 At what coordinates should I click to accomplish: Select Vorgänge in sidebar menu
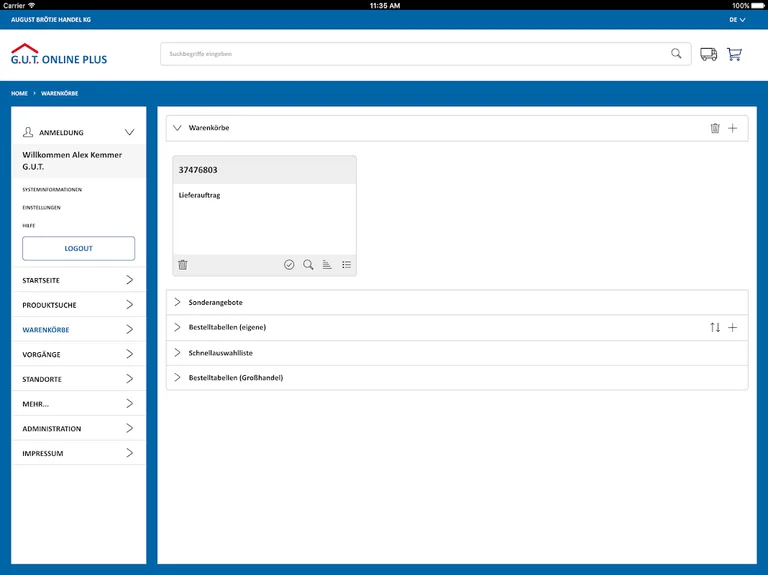point(78,354)
